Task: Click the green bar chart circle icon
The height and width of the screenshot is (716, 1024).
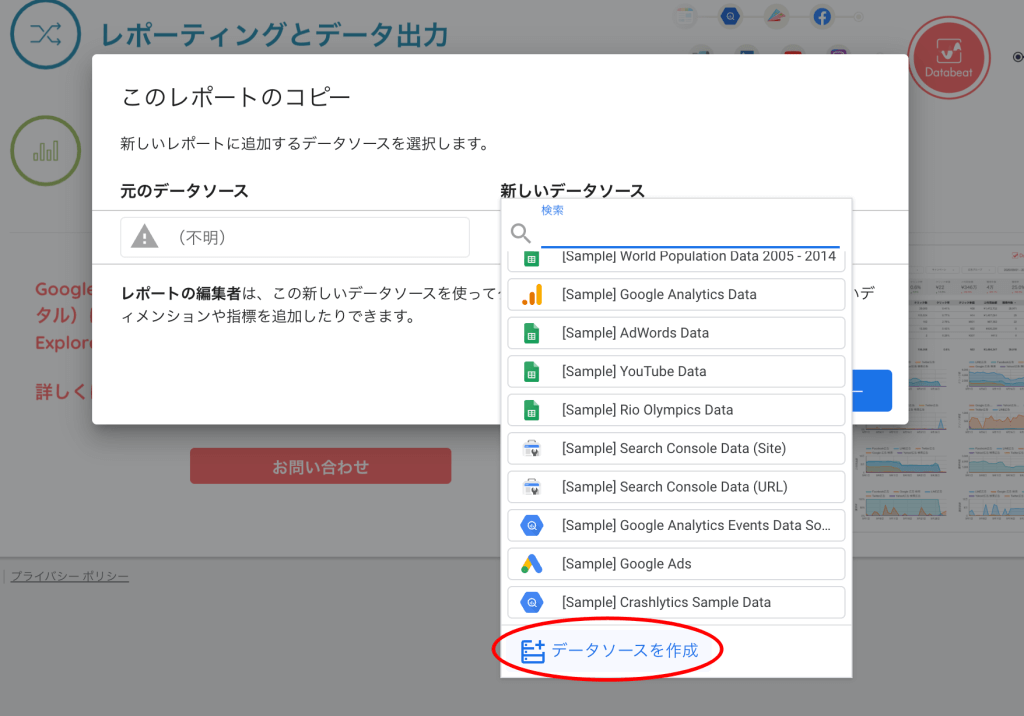Action: [x=46, y=151]
